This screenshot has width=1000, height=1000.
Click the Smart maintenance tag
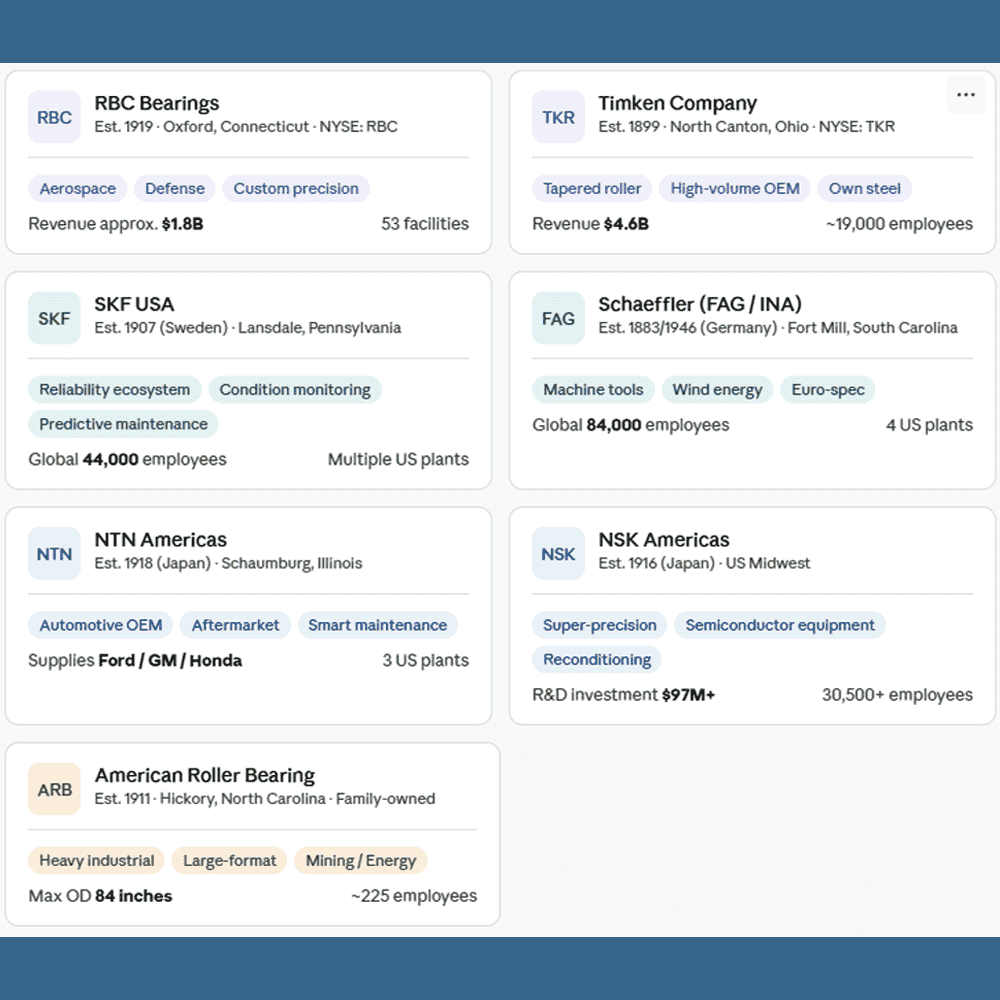coord(377,625)
